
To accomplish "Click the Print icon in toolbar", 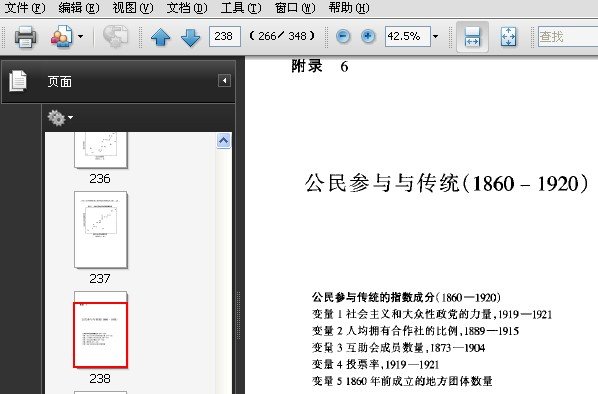I will (x=26, y=37).
